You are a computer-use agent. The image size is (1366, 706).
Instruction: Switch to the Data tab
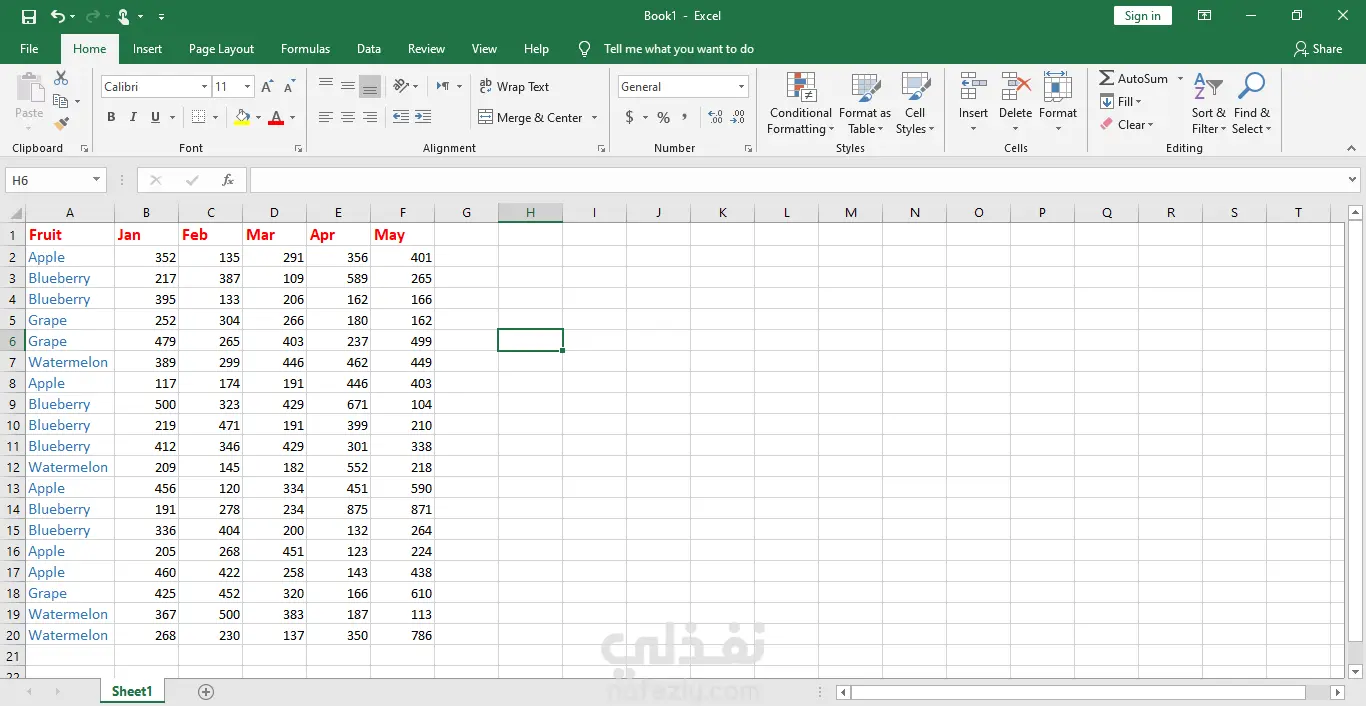pyautogui.click(x=369, y=49)
